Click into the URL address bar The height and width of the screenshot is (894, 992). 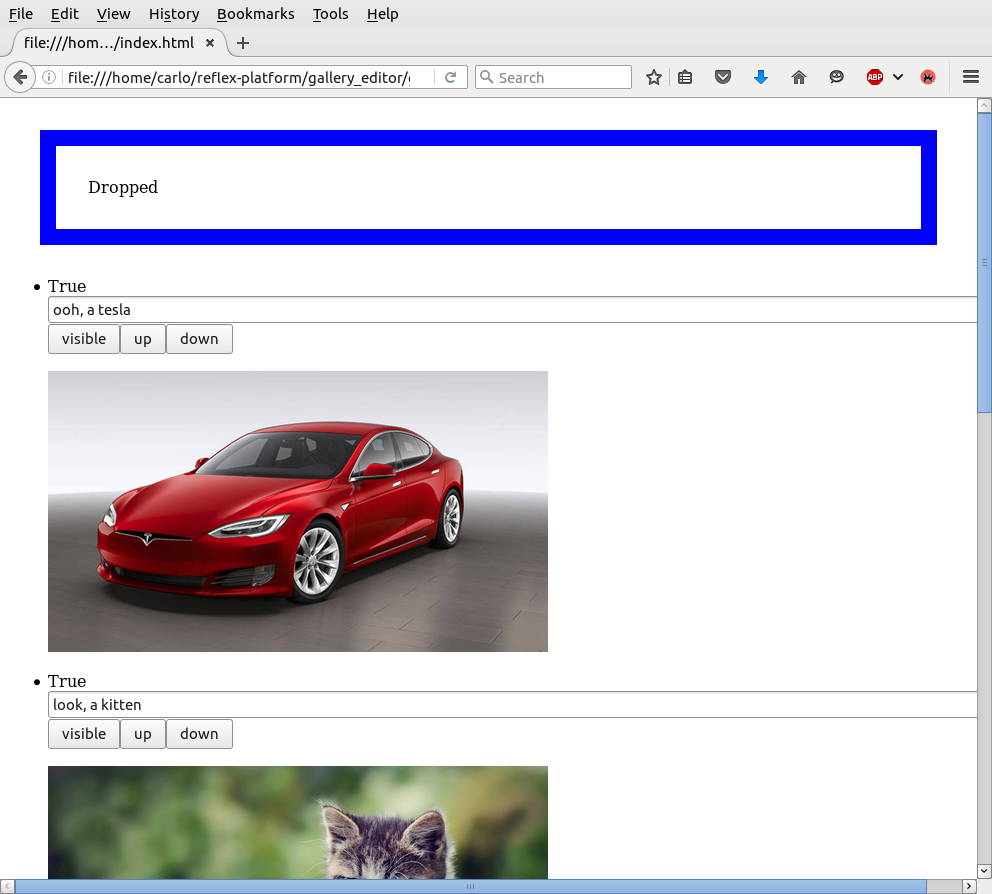point(239,77)
